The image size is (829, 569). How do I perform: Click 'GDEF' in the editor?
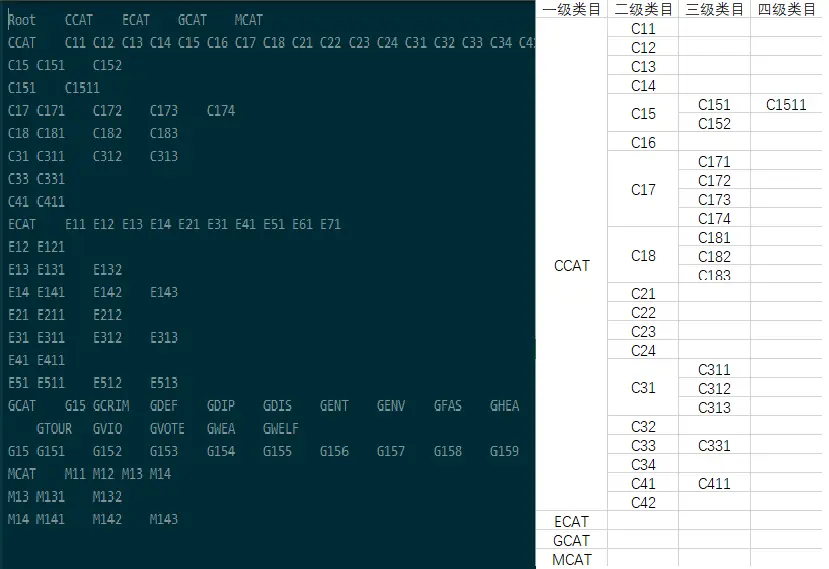(x=164, y=406)
